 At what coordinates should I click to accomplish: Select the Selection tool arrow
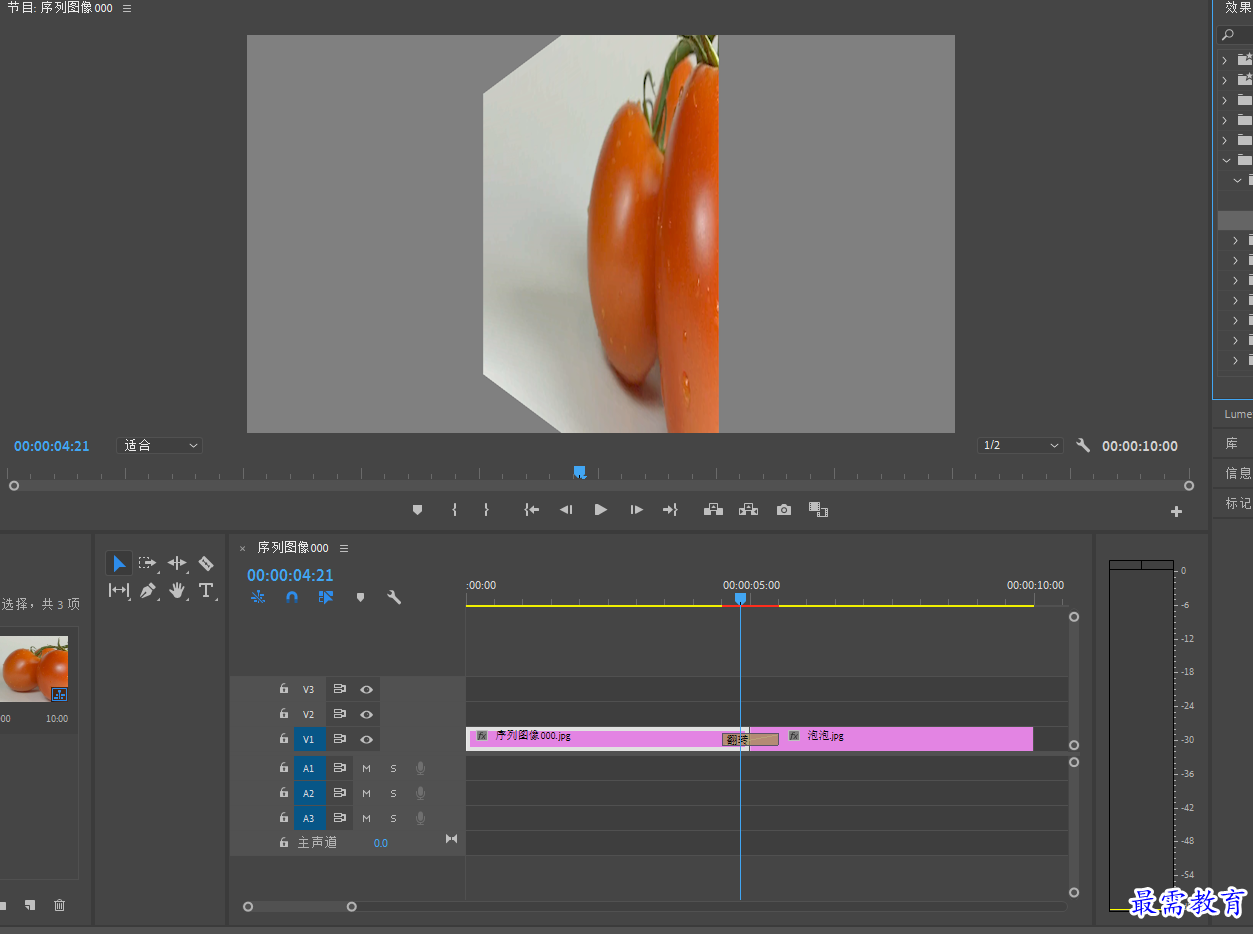coord(119,564)
